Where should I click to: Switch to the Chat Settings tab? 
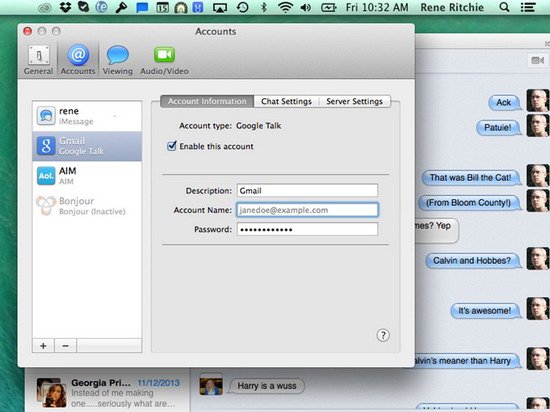click(x=286, y=101)
